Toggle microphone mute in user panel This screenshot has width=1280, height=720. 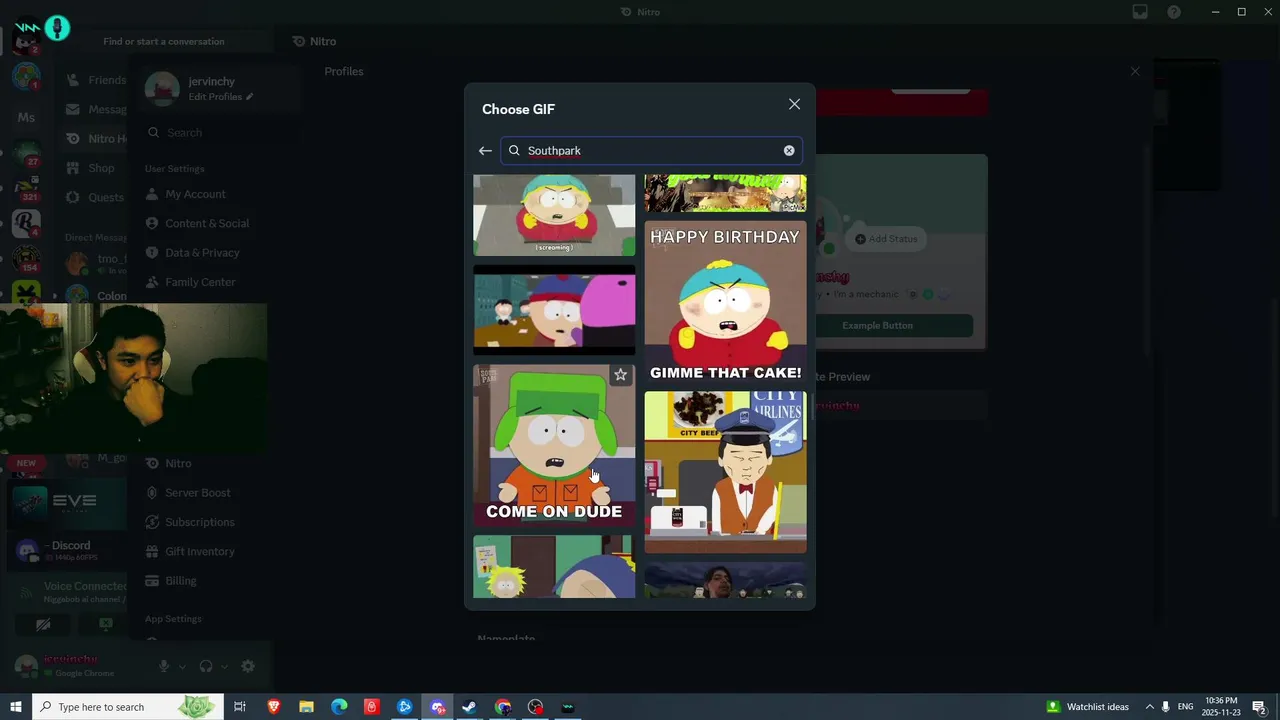click(164, 666)
